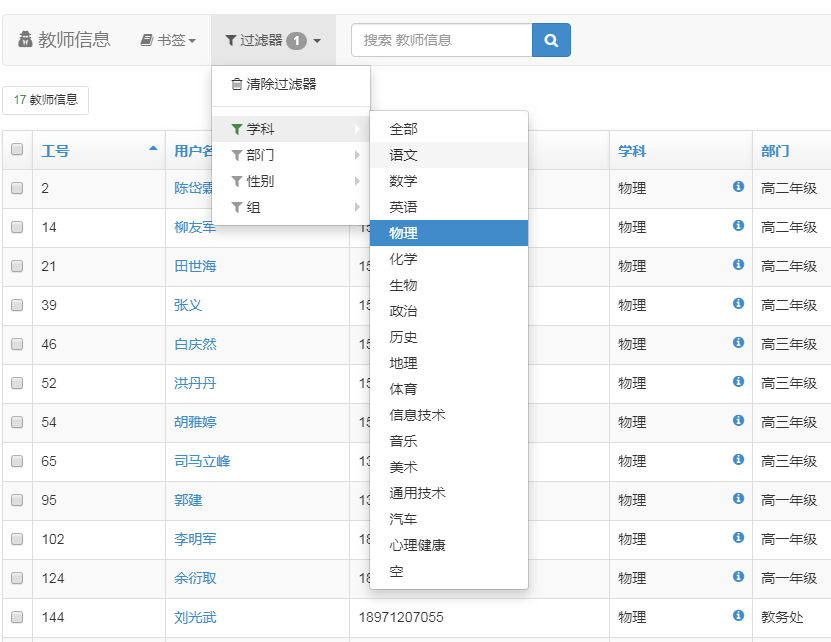This screenshot has height=642, width=831.
Task: Click the blue search magnifier button
Action: pos(551,40)
